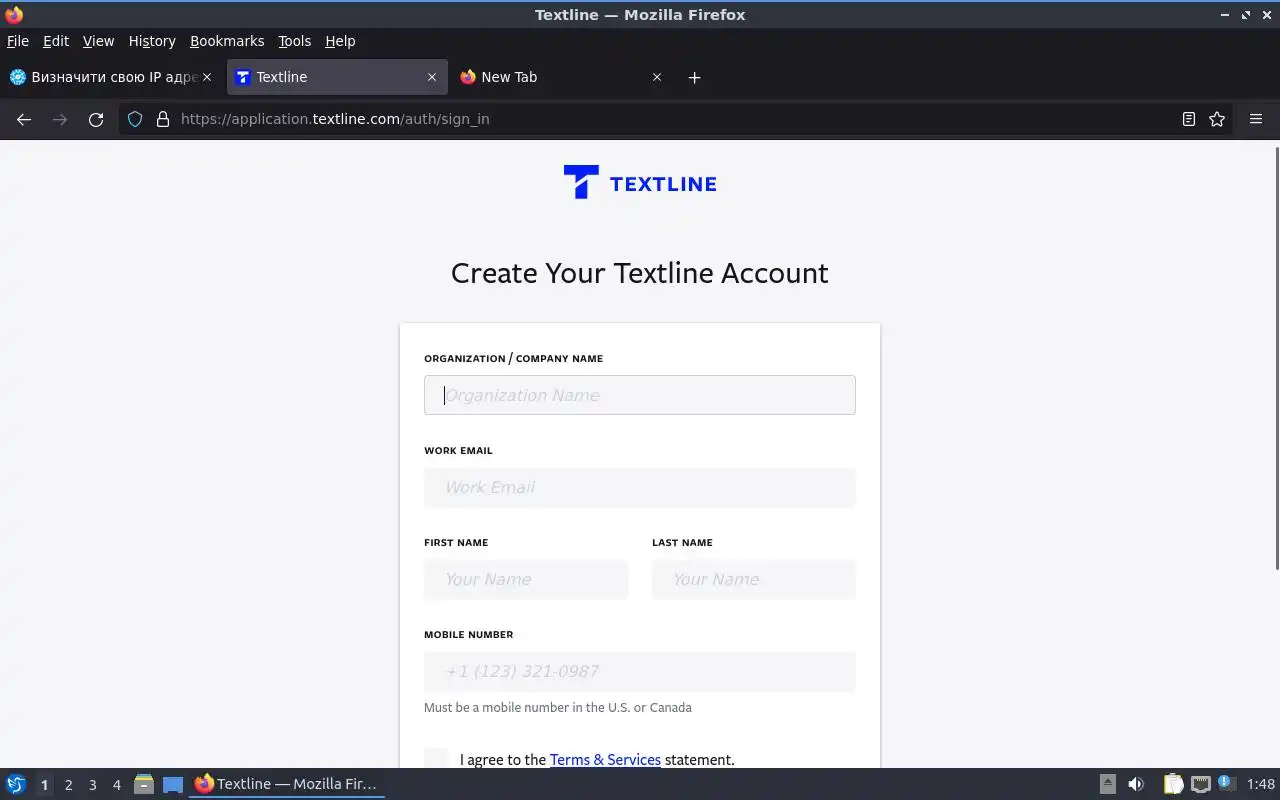Open the Tools menu
Viewport: 1280px width, 800px height.
(295, 41)
